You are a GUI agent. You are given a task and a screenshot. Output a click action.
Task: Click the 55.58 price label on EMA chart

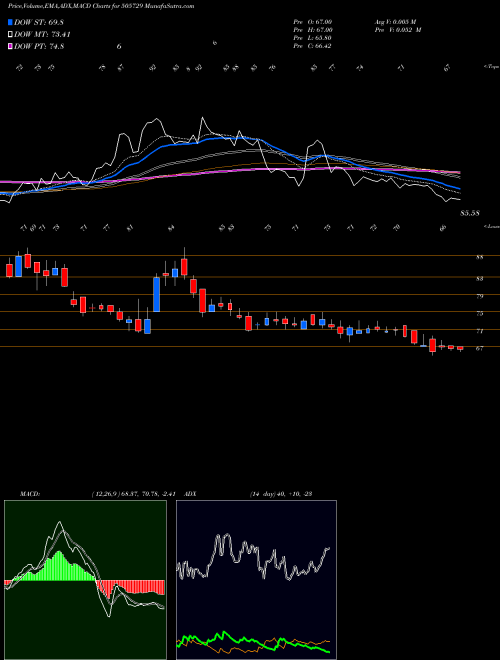pyautogui.click(x=470, y=213)
